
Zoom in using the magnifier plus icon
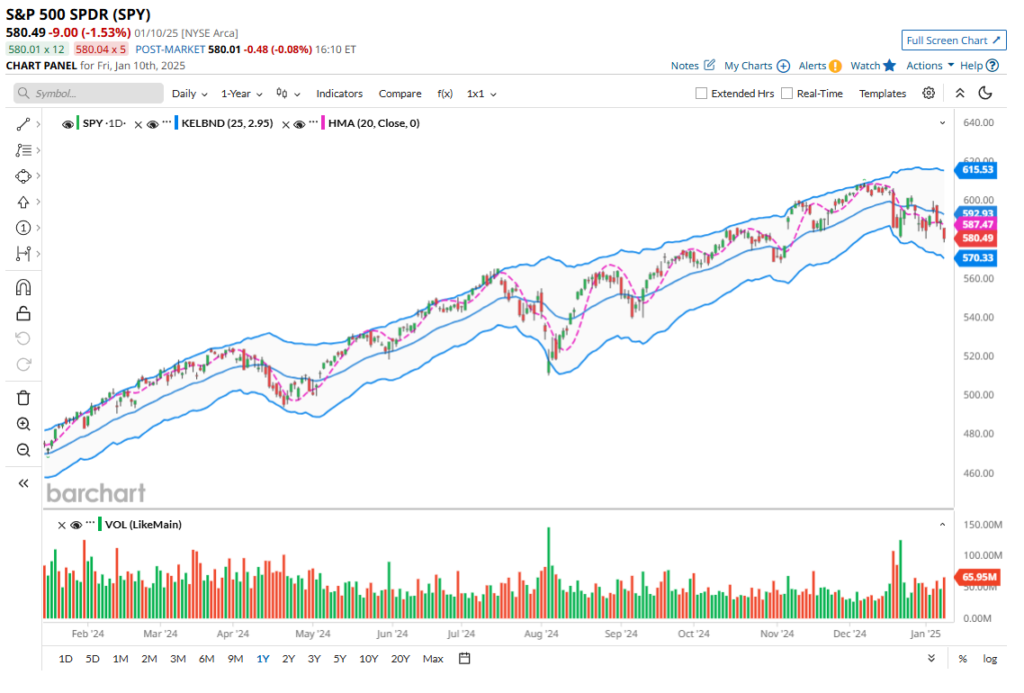tap(24, 424)
